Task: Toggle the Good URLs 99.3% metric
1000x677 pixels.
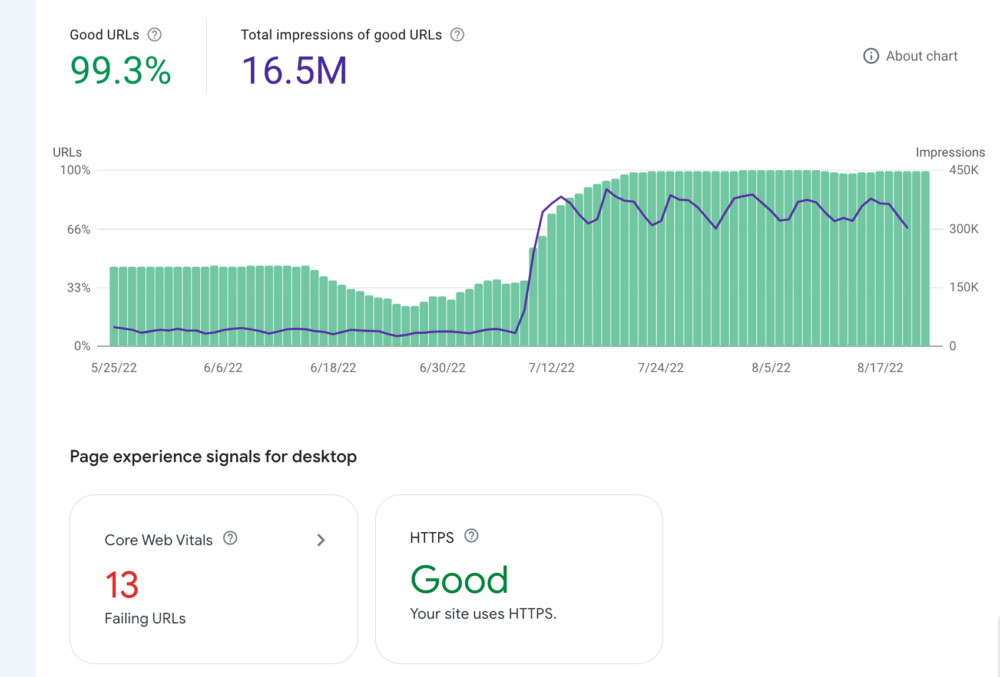Action: click(x=120, y=71)
